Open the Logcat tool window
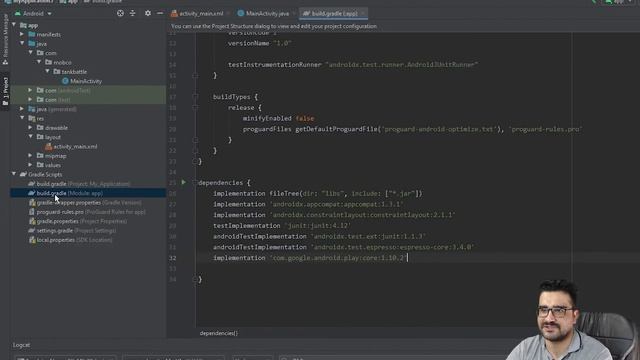 21,345
